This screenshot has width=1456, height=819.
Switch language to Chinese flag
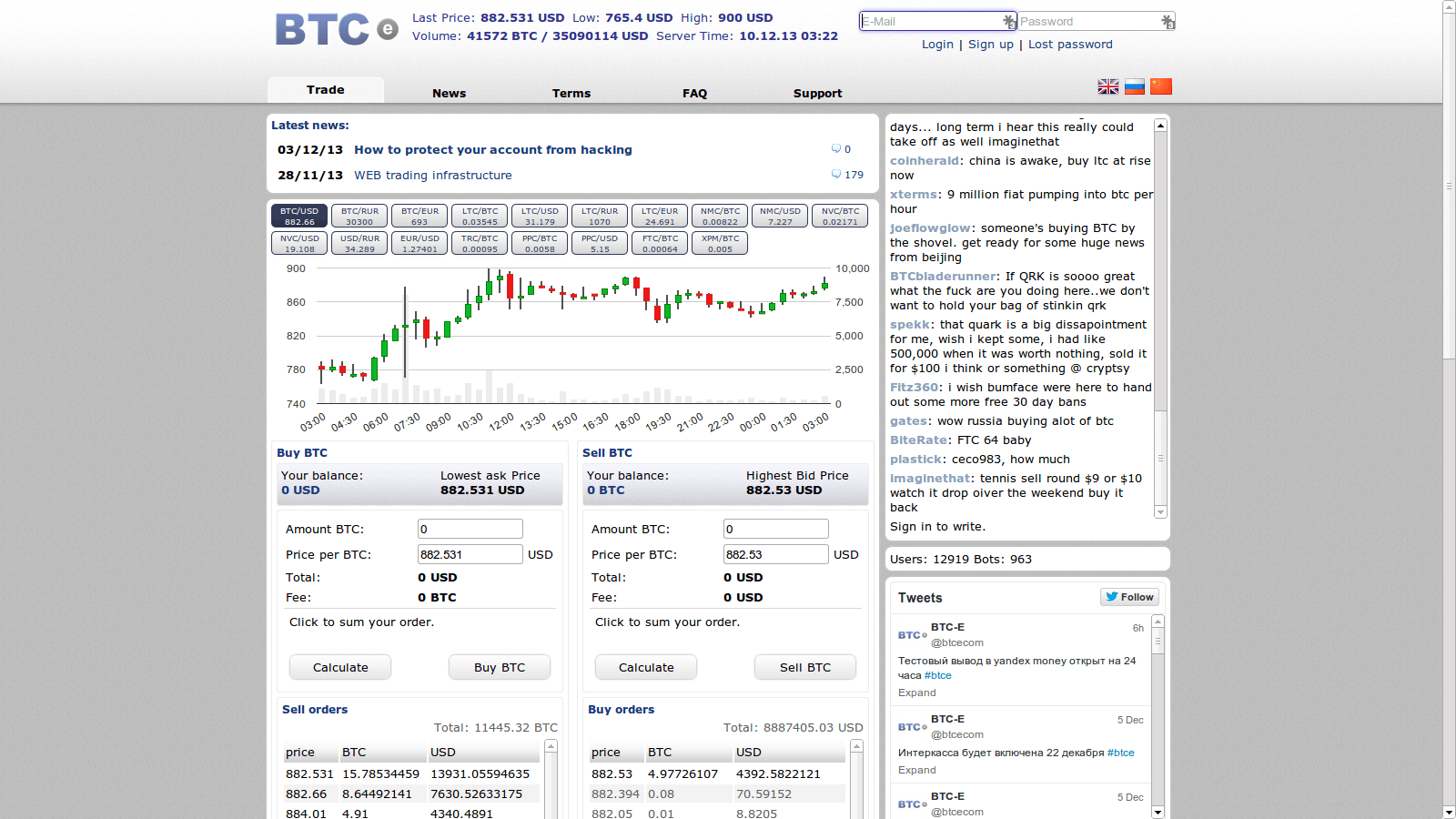pos(1161,86)
